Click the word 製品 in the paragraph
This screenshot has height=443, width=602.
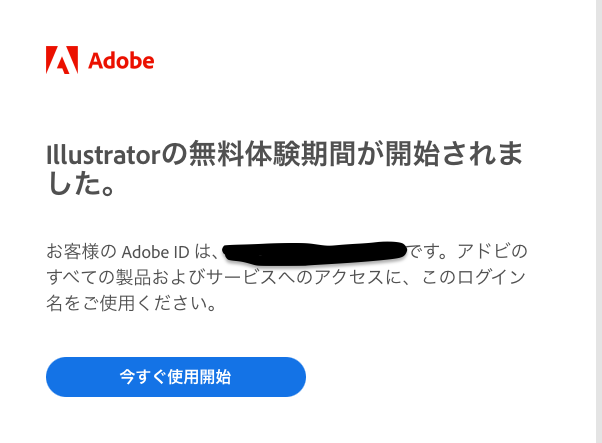[x=141, y=276]
